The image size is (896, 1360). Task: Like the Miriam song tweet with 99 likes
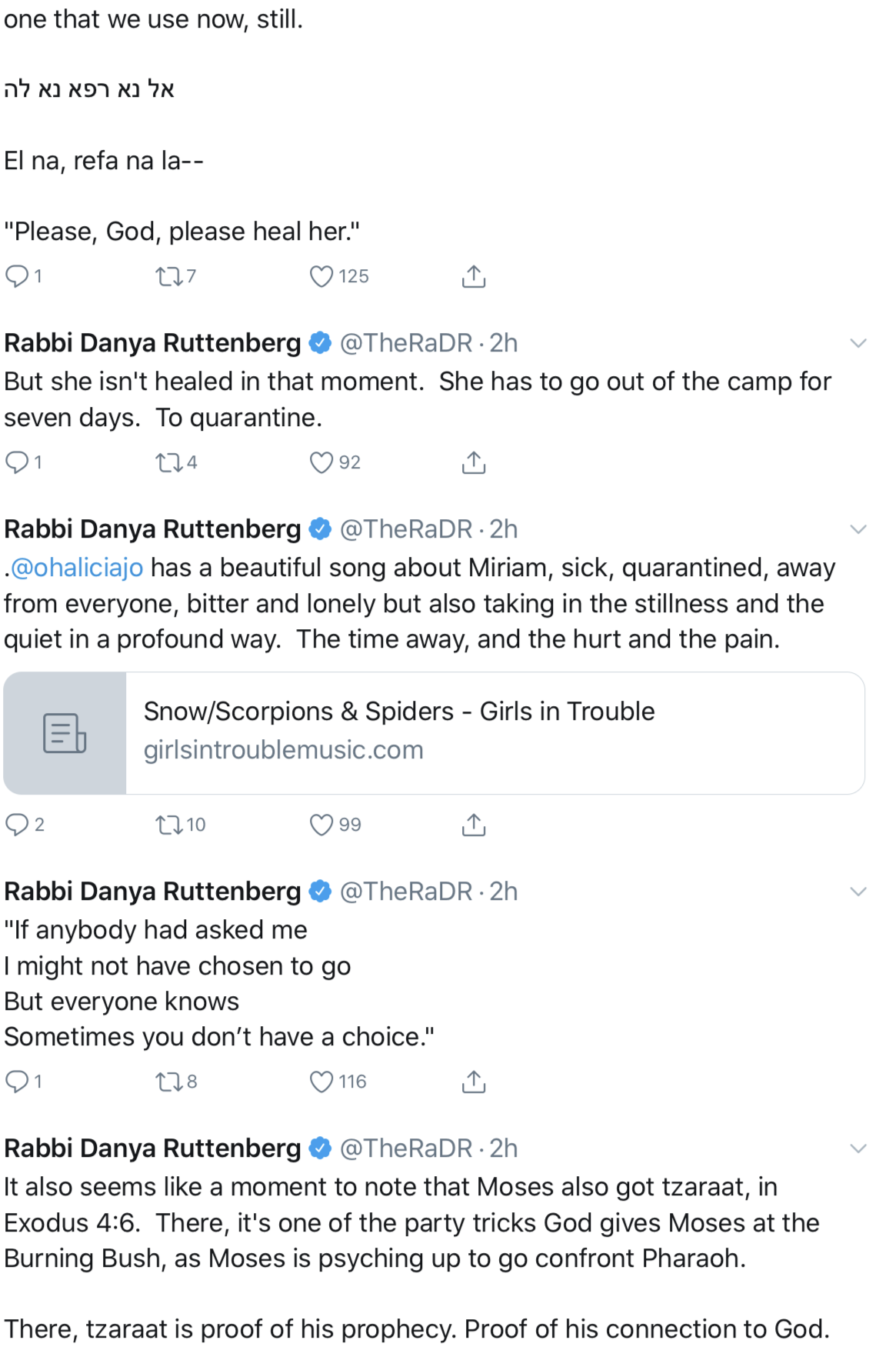click(321, 825)
